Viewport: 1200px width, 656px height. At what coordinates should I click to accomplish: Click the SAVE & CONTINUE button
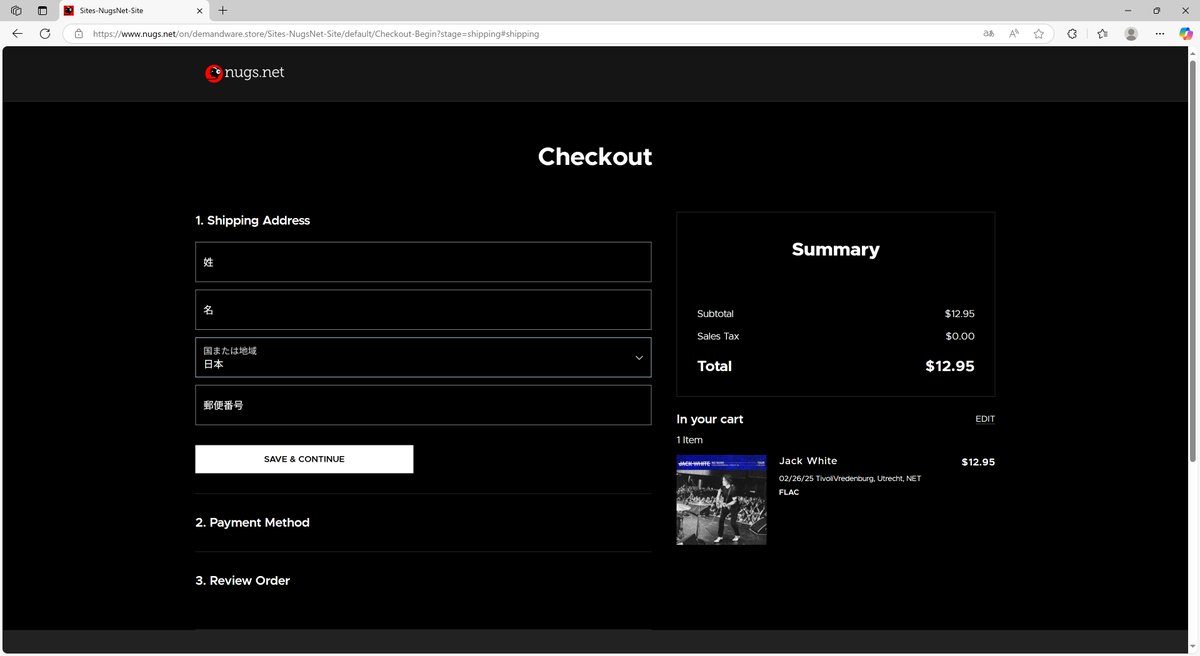pos(304,459)
